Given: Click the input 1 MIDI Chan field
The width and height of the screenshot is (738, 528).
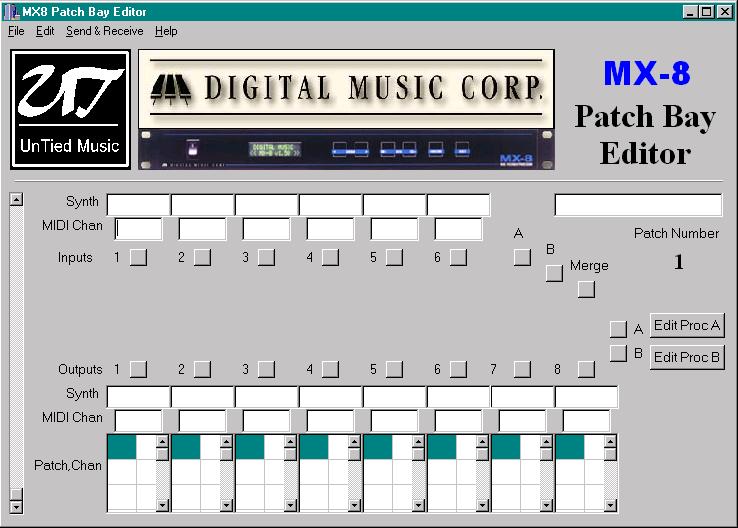Looking at the screenshot, I should click(x=138, y=229).
